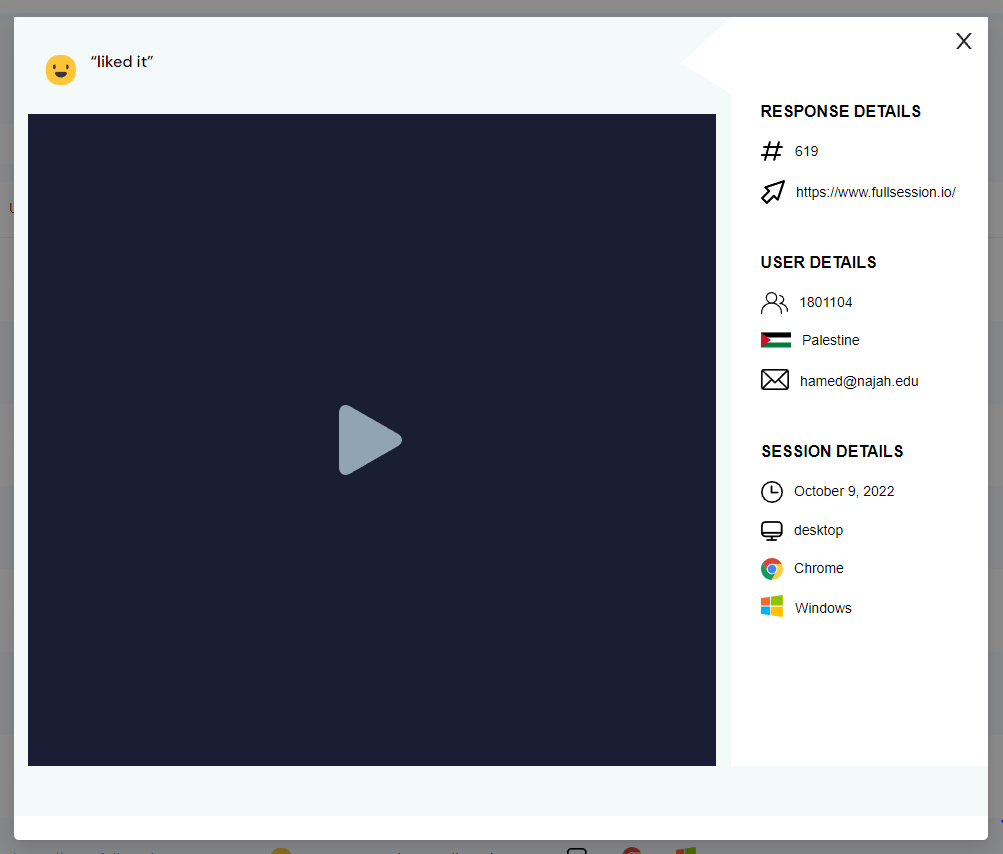This screenshot has width=1003, height=854.
Task: Click the Windows logo icon
Action: [772, 606]
